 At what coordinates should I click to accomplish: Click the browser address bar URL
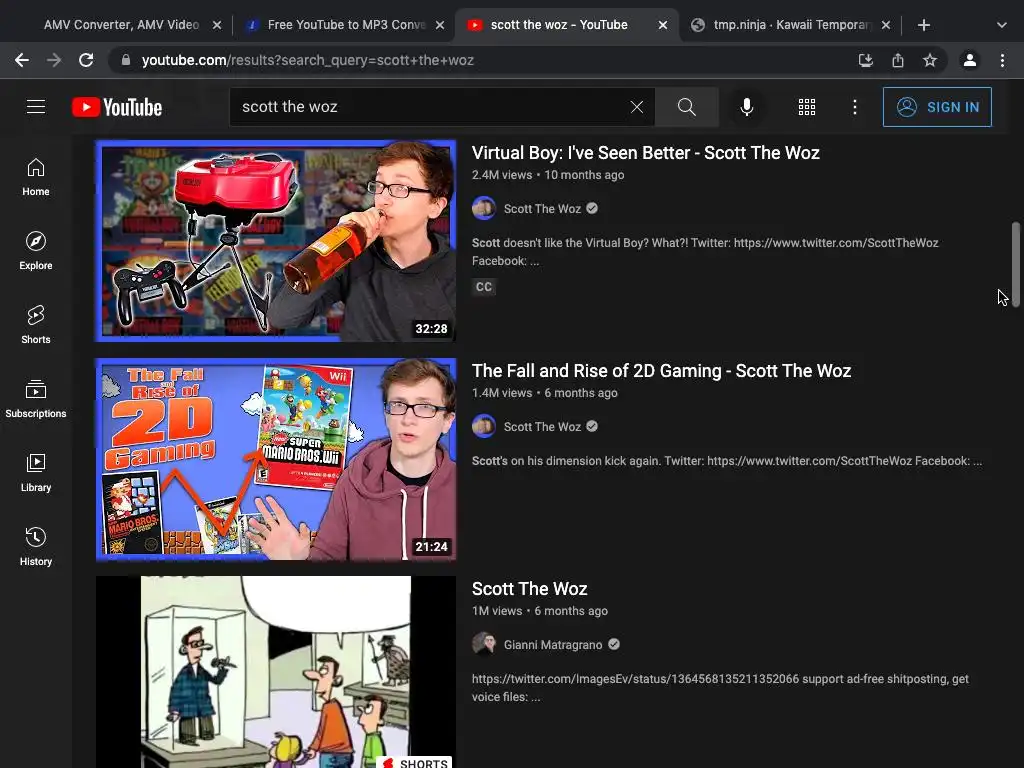coord(308,60)
